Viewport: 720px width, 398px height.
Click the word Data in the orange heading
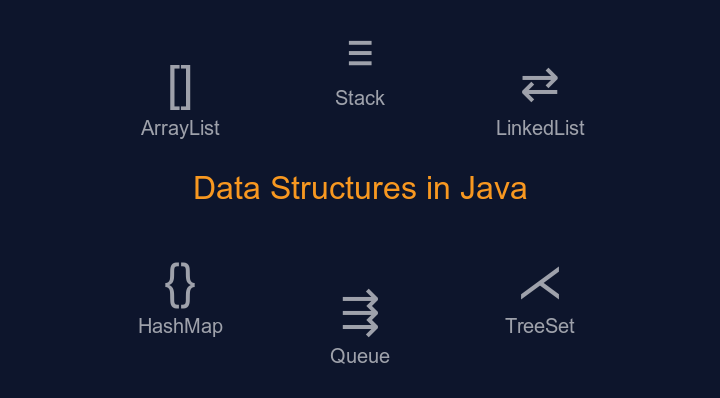click(x=227, y=188)
